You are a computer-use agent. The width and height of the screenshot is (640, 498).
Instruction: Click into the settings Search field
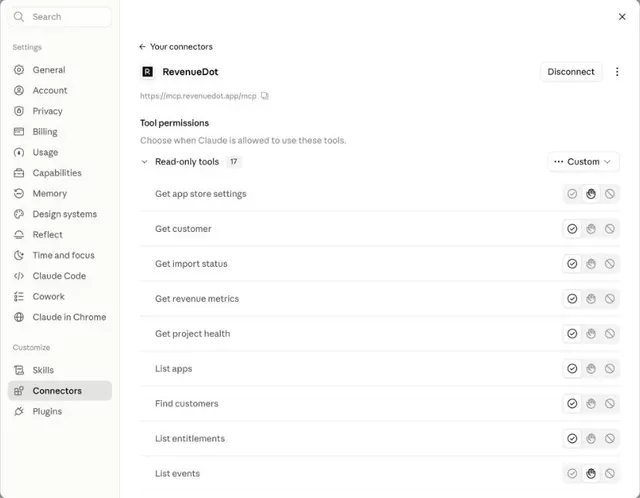60,17
